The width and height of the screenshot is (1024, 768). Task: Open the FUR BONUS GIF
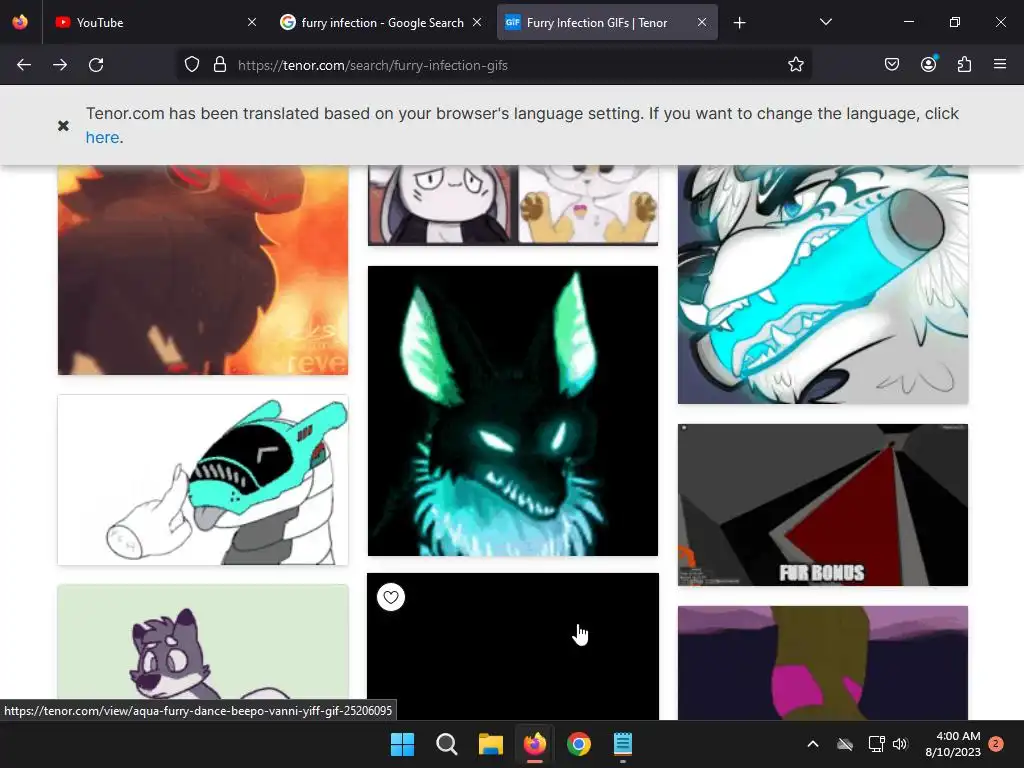pyautogui.click(x=823, y=505)
